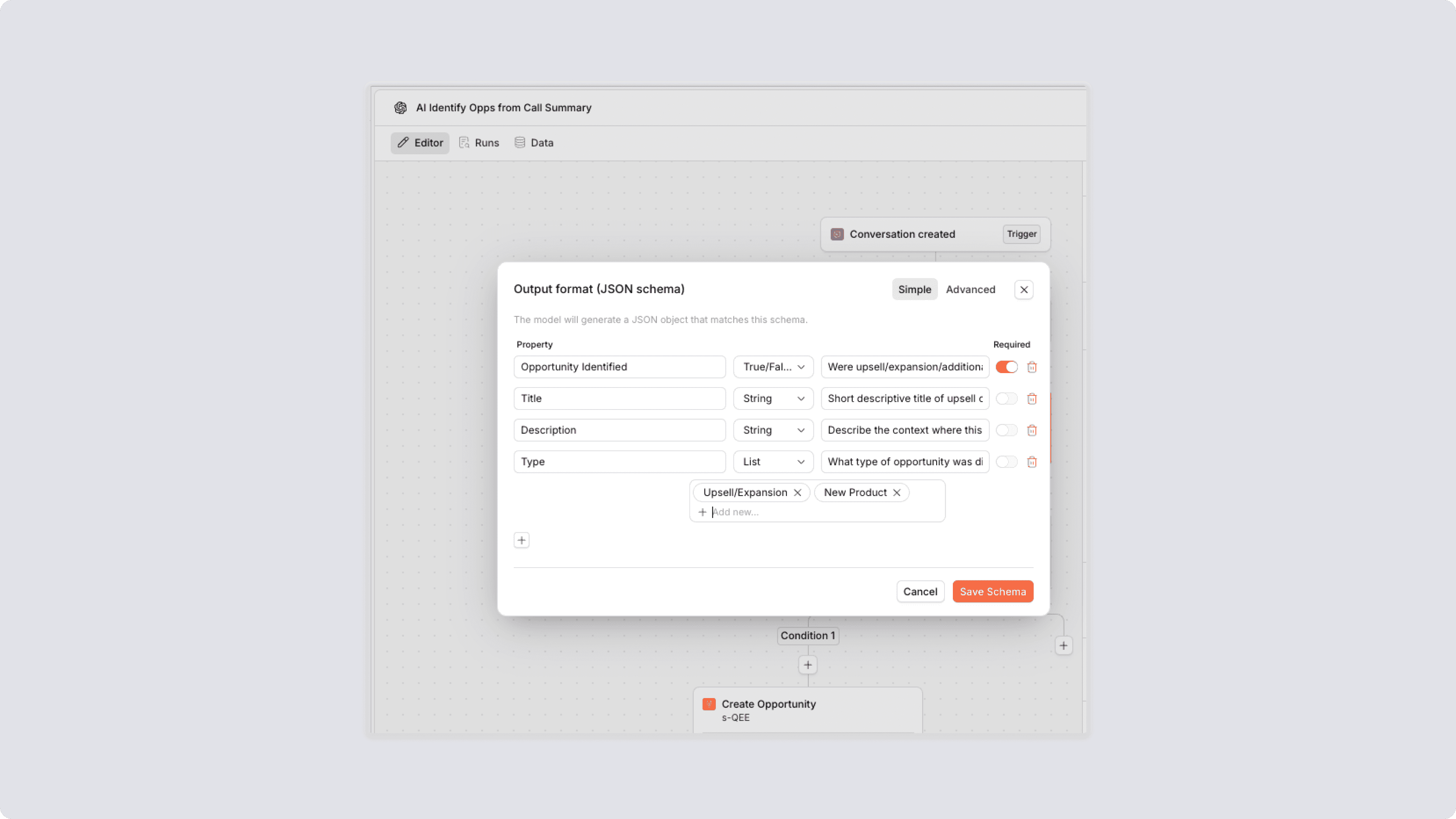Remove the Type property via trash icon
Image resolution: width=1456 pixels, height=819 pixels.
pos(1031,462)
